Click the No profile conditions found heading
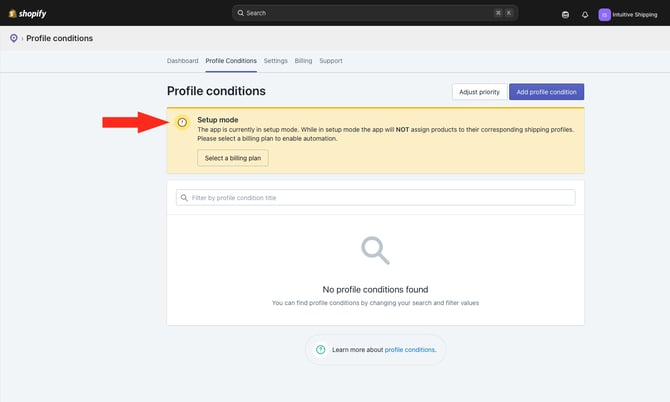Screen dimensions: 670x402 click(x=375, y=290)
